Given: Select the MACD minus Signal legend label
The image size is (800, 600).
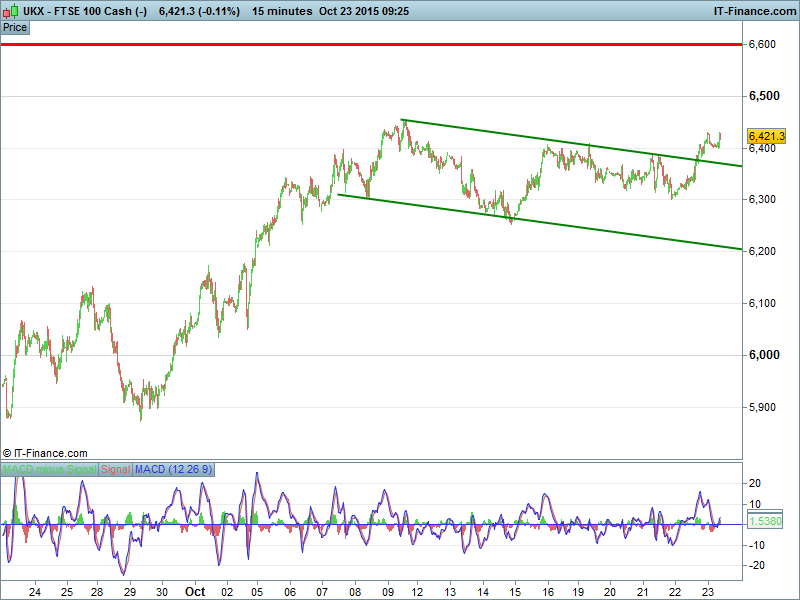Looking at the screenshot, I should click(50, 469).
